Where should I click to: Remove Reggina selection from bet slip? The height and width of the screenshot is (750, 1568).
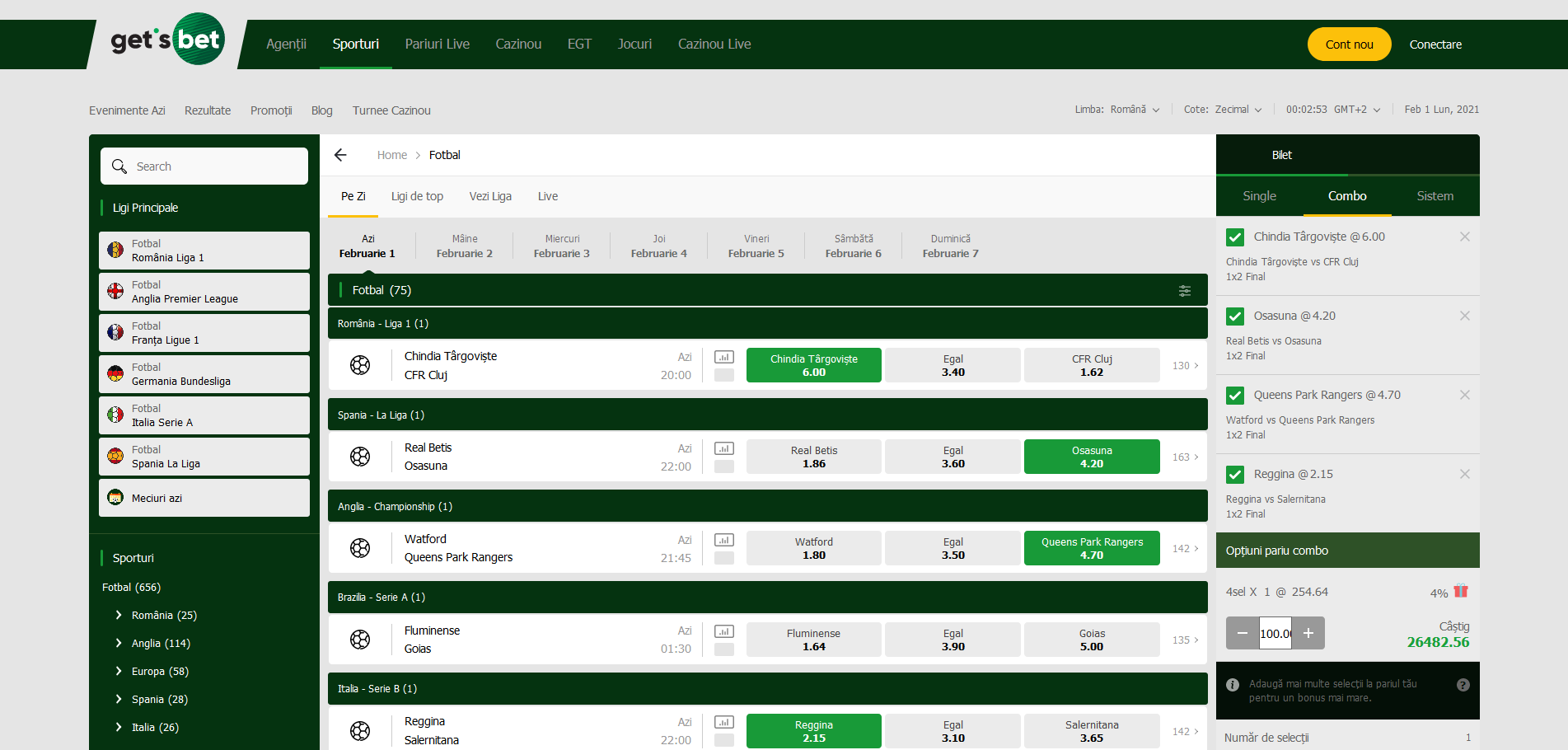[1465, 474]
